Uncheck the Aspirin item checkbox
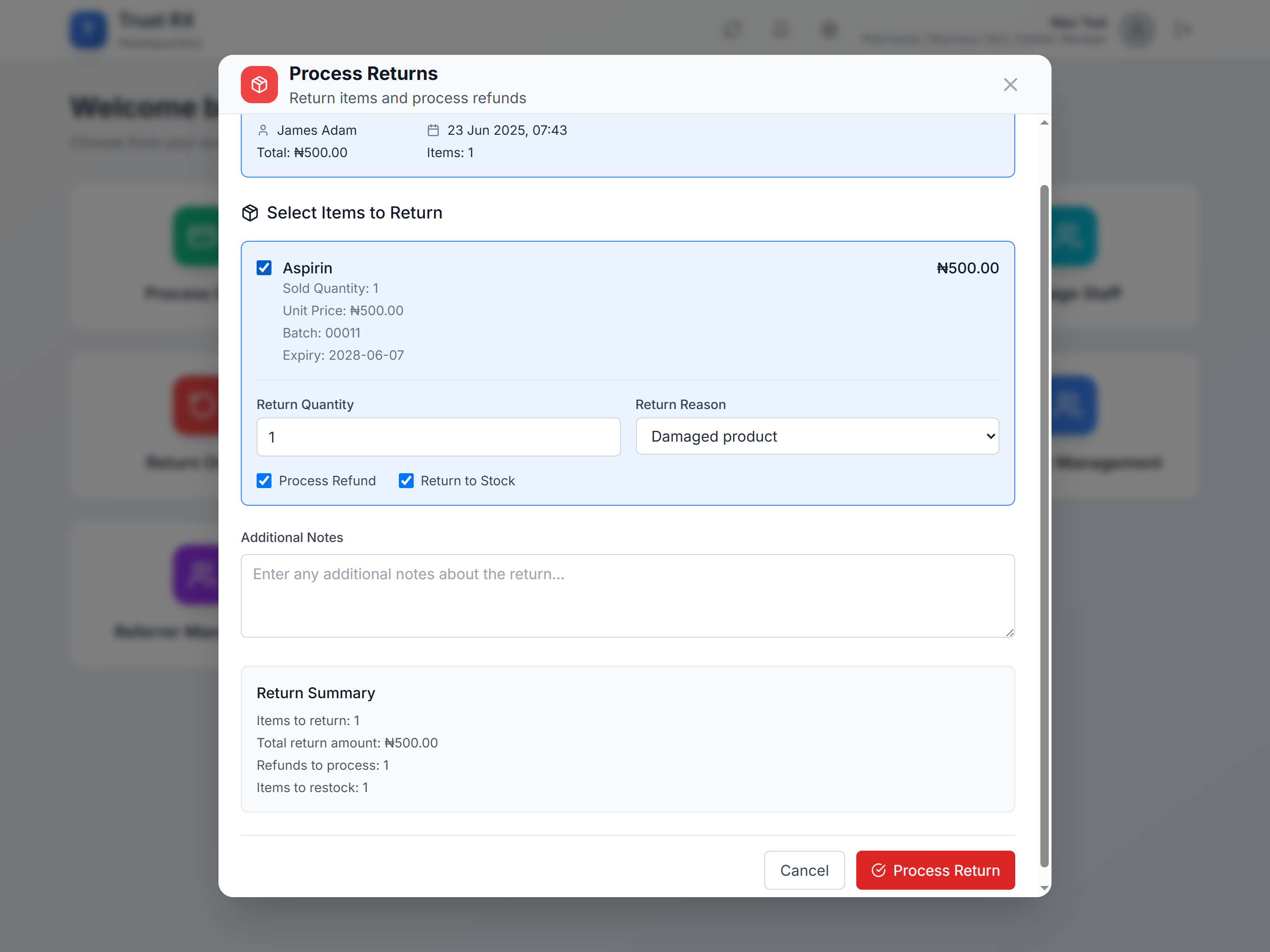 (264, 268)
